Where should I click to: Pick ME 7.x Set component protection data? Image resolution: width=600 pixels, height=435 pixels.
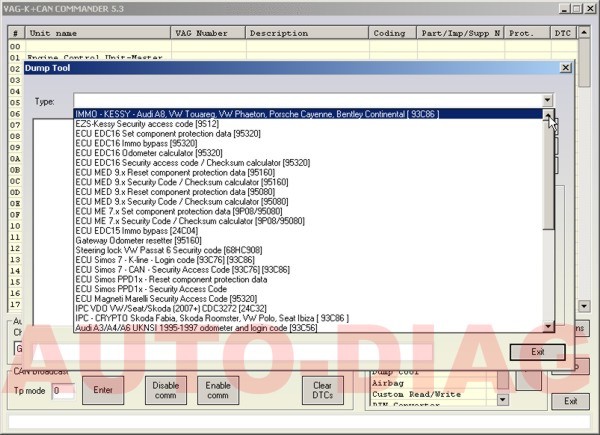308,212
